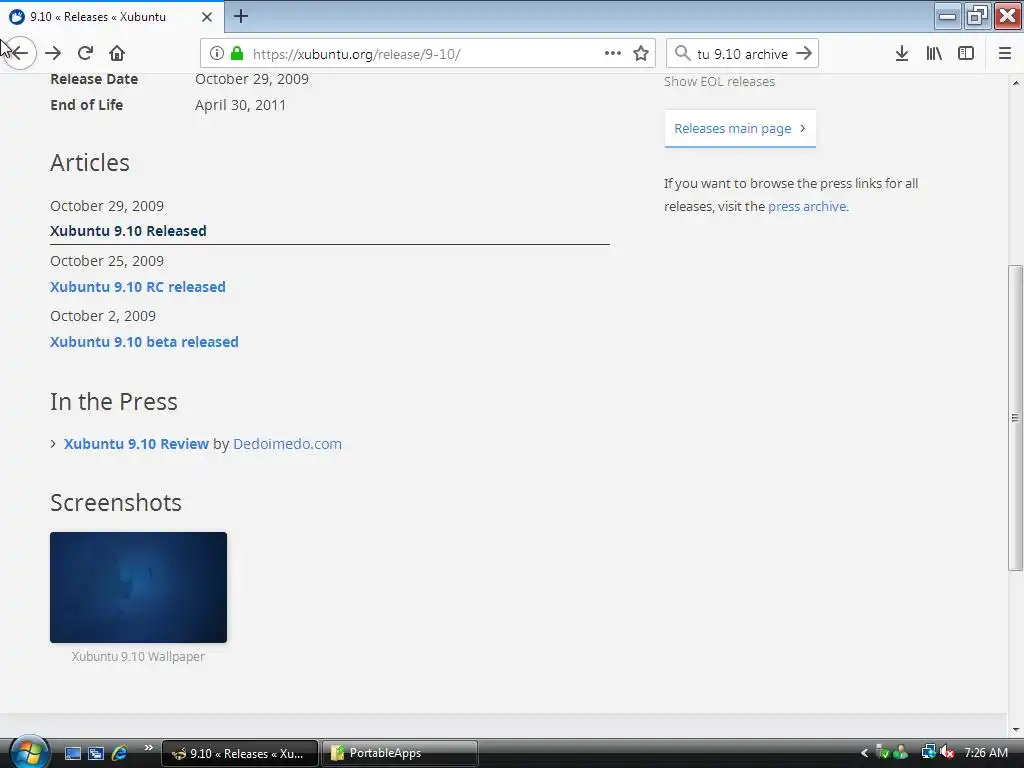Visit Dedoimedo.com link
This screenshot has width=1024, height=768.
tap(287, 443)
